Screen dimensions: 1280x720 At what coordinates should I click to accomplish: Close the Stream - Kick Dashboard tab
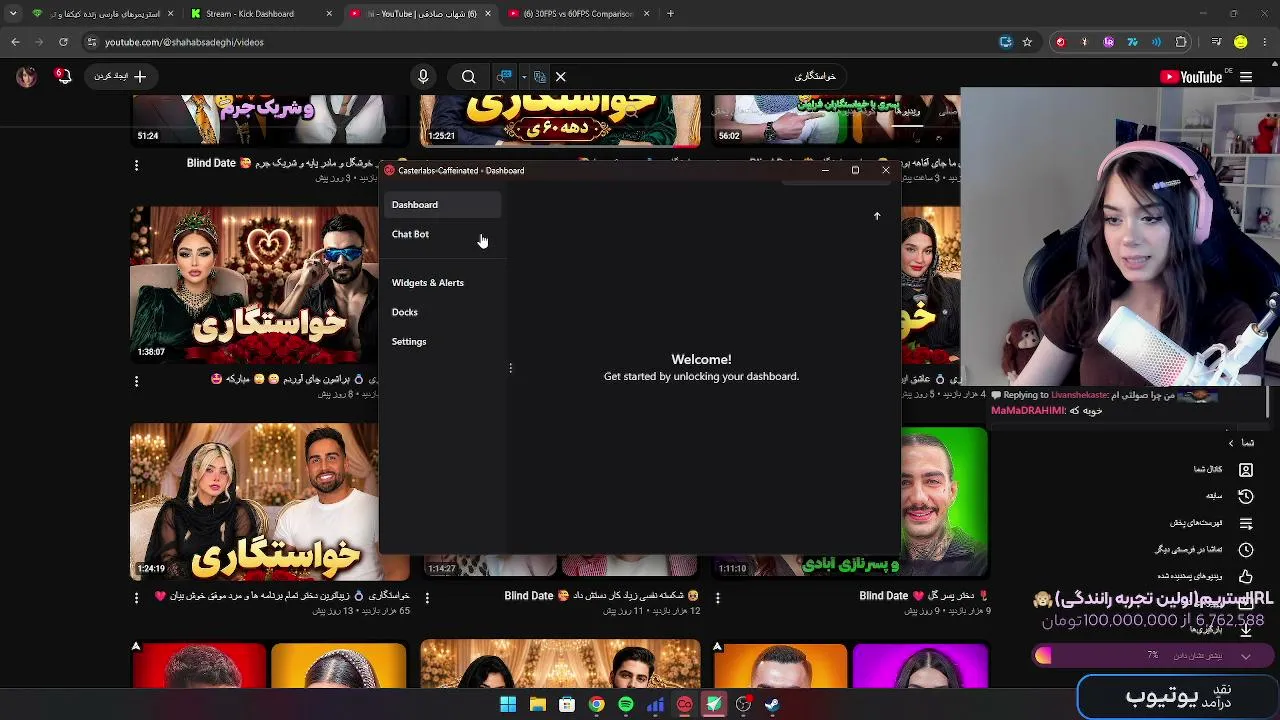pyautogui.click(x=329, y=14)
